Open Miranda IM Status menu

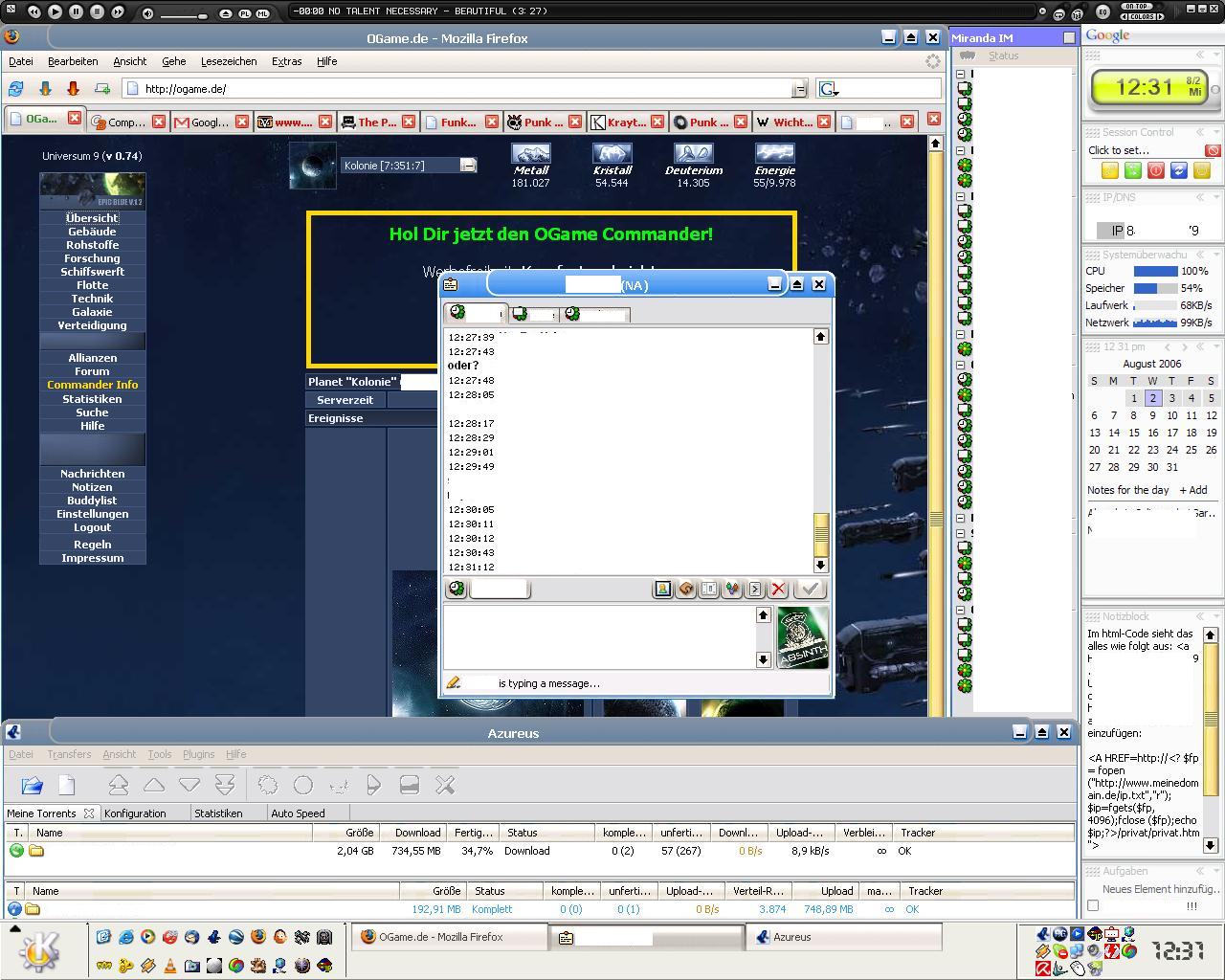pos(1003,56)
